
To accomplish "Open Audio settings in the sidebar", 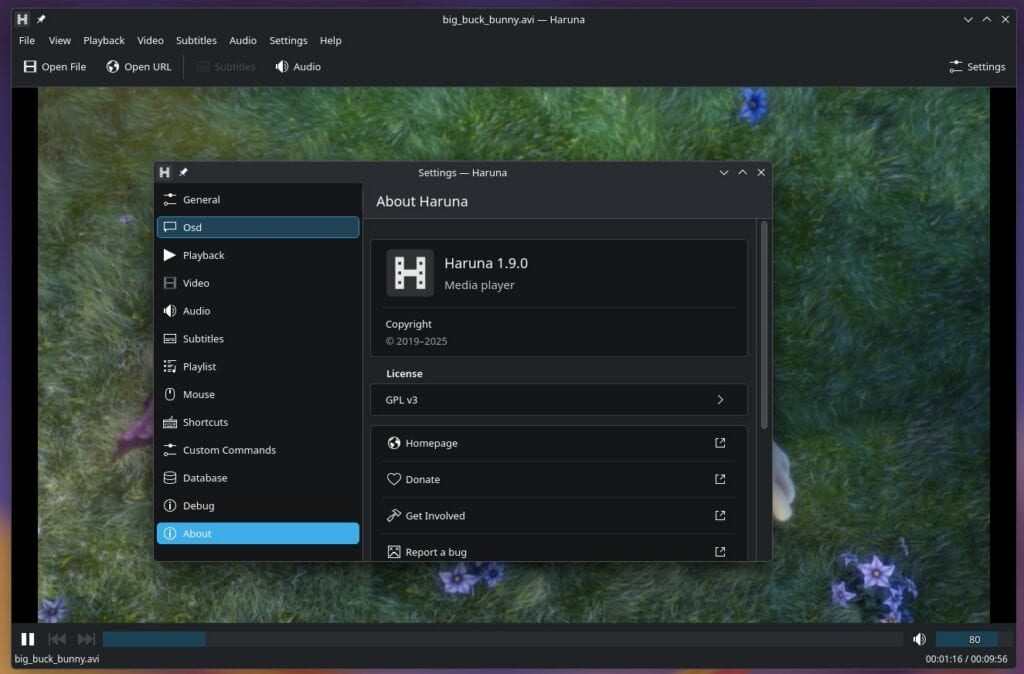I will tap(258, 311).
